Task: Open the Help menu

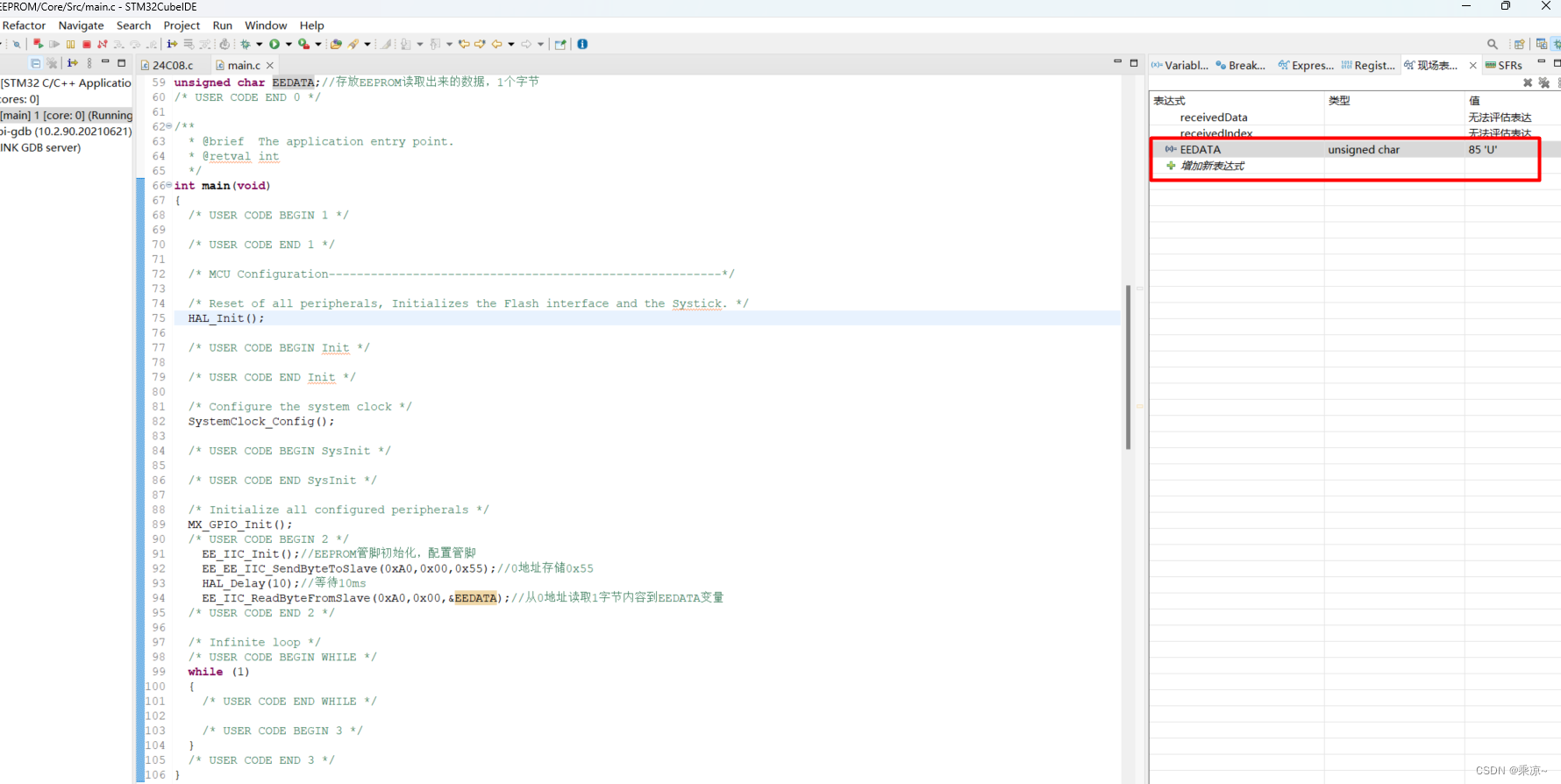Action: click(311, 25)
